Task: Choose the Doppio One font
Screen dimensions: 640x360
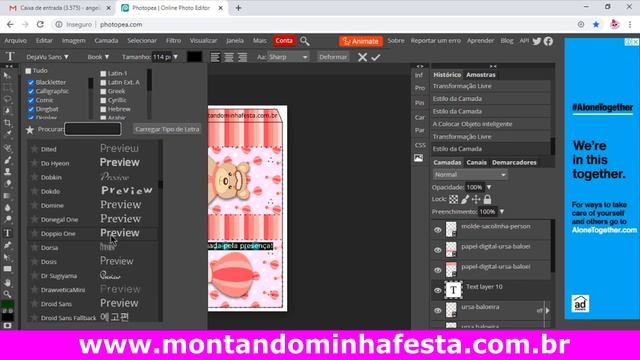Action: click(93, 233)
